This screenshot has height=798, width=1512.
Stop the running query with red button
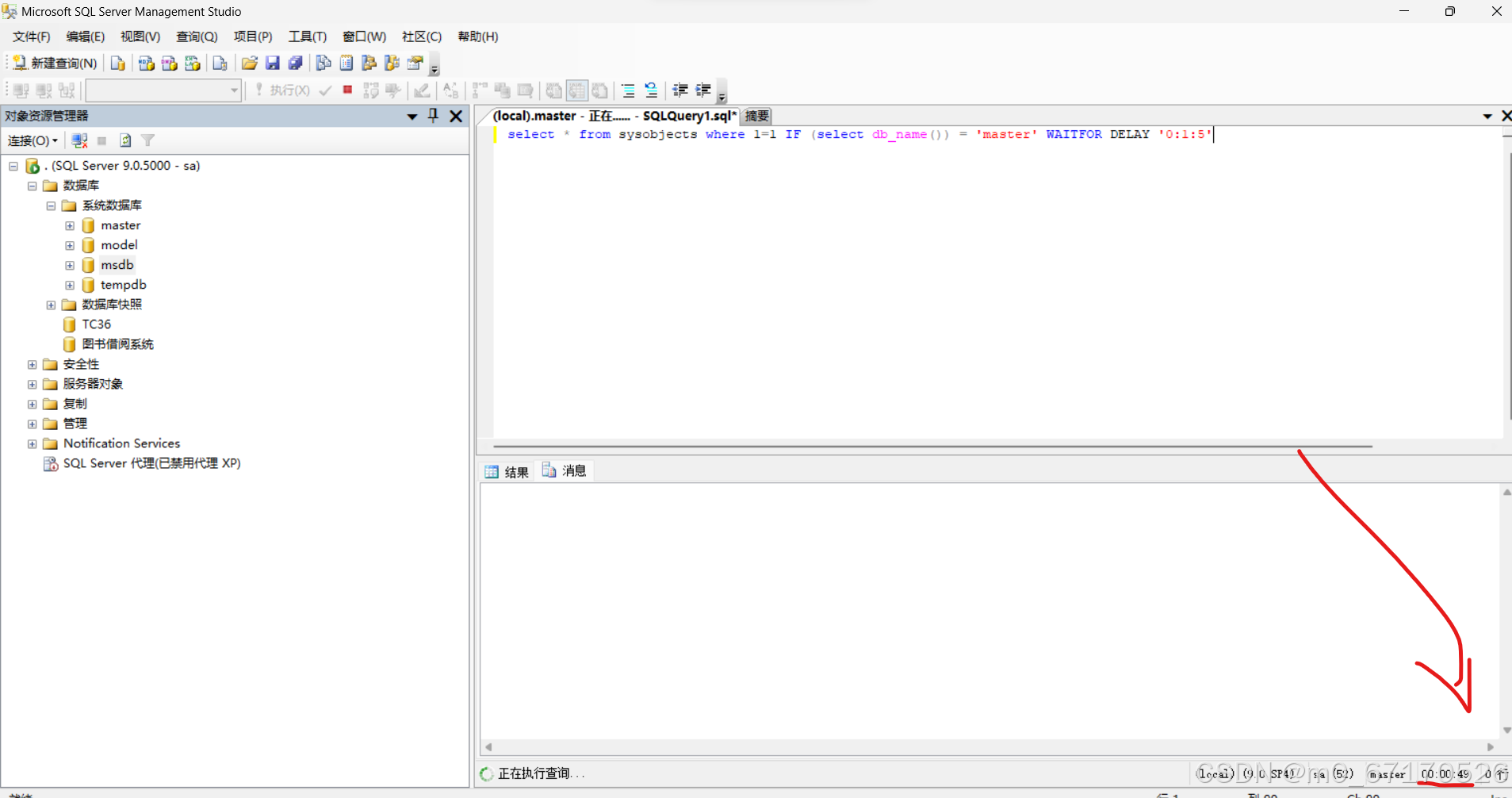pos(347,90)
